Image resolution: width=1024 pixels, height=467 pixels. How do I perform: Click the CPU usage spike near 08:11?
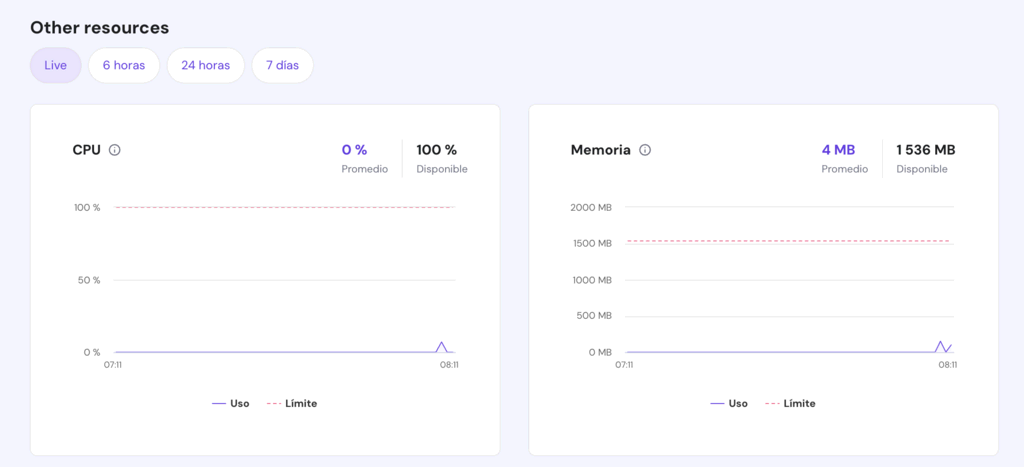point(441,344)
